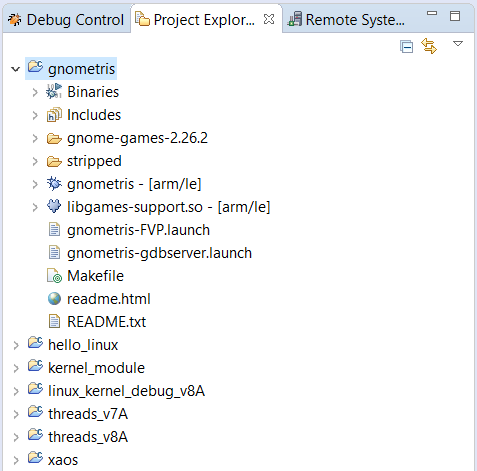Click the Makefile target icon
Image resolution: width=477 pixels, height=471 pixels.
point(54,276)
